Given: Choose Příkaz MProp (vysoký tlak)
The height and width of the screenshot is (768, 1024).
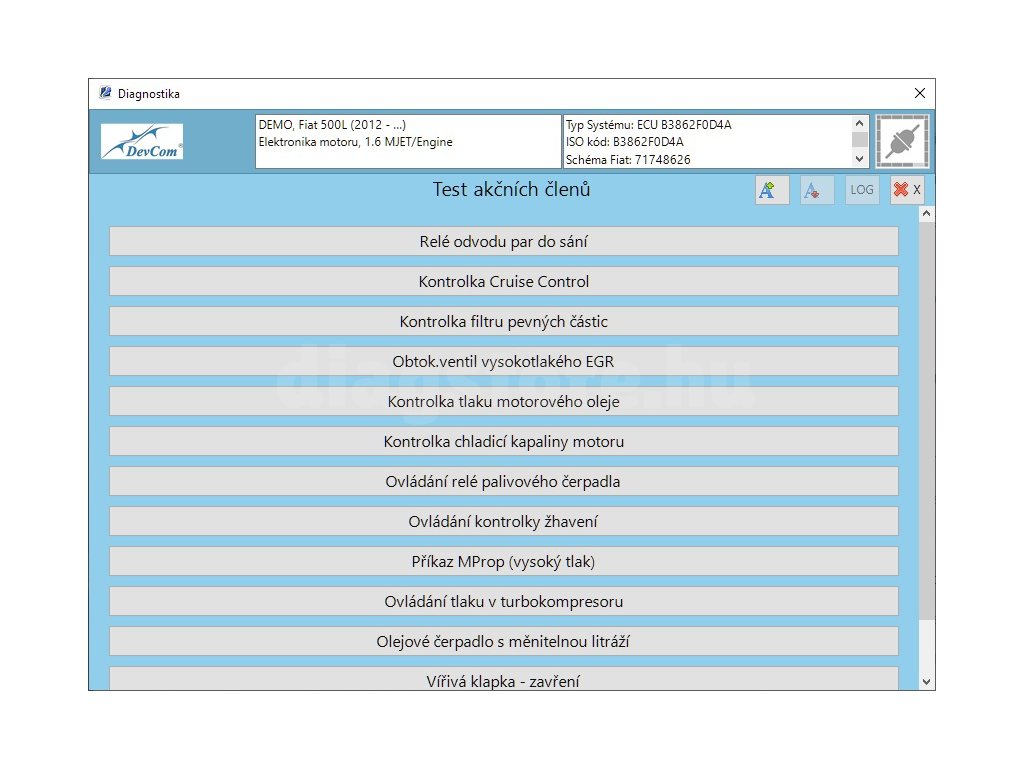Looking at the screenshot, I should pyautogui.click(x=504, y=562).
